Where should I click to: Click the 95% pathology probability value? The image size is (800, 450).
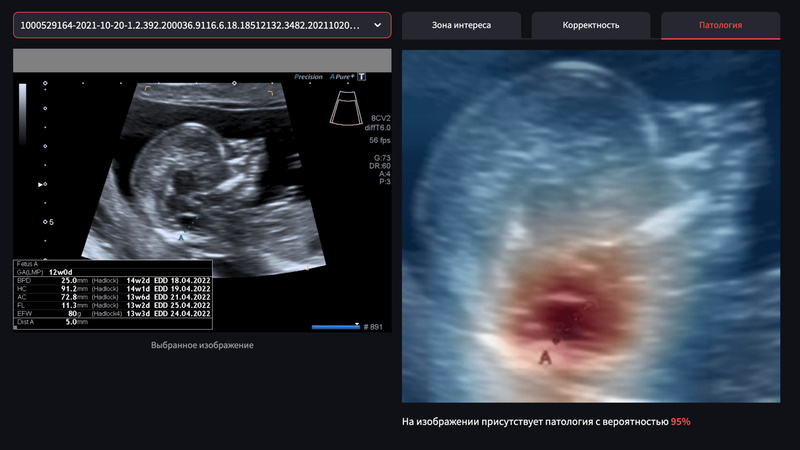pyautogui.click(x=681, y=421)
